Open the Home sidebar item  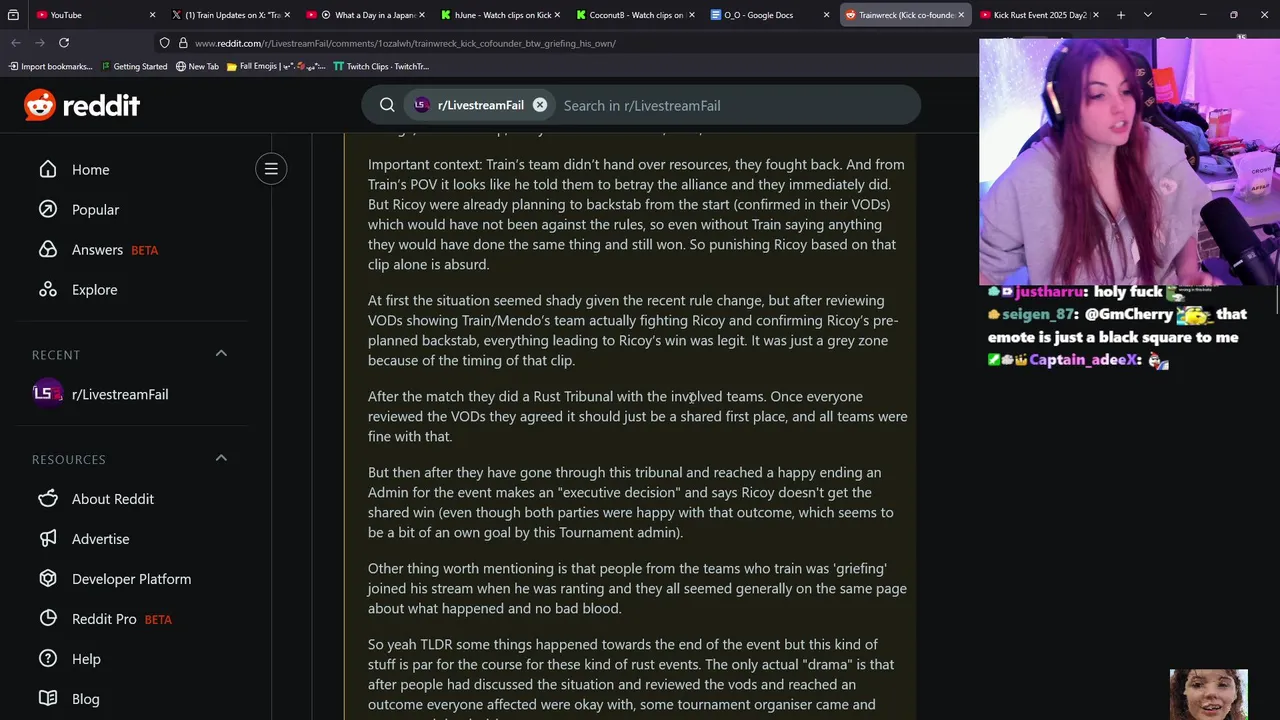(90, 170)
